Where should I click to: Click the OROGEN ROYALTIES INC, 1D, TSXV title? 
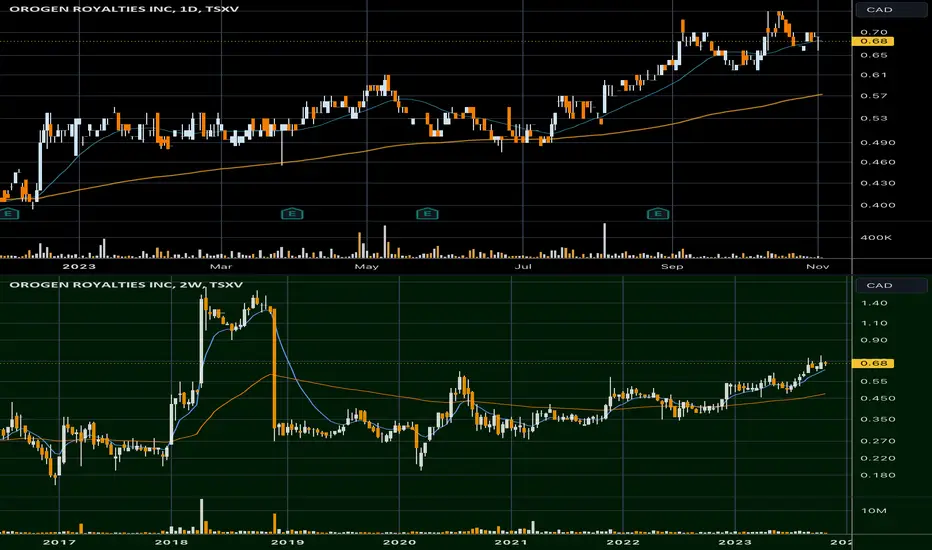coord(124,9)
